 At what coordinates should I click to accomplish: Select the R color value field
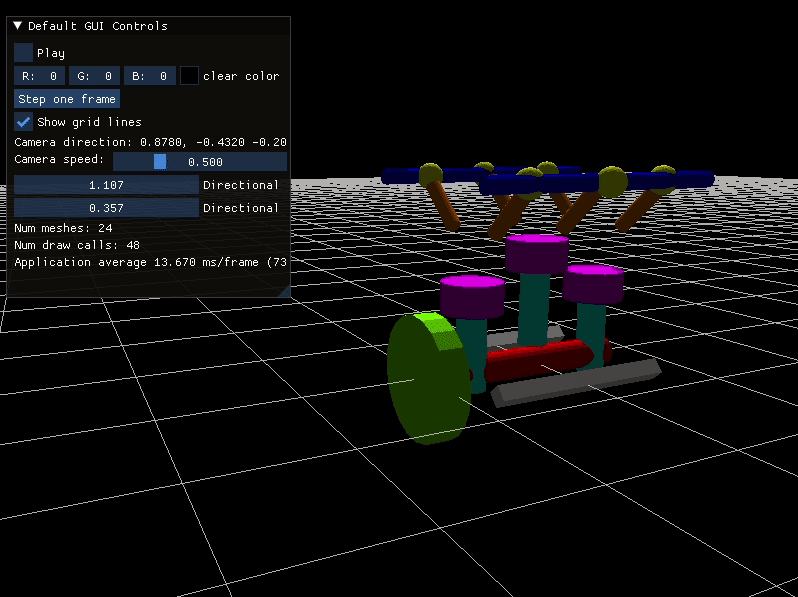pos(40,76)
